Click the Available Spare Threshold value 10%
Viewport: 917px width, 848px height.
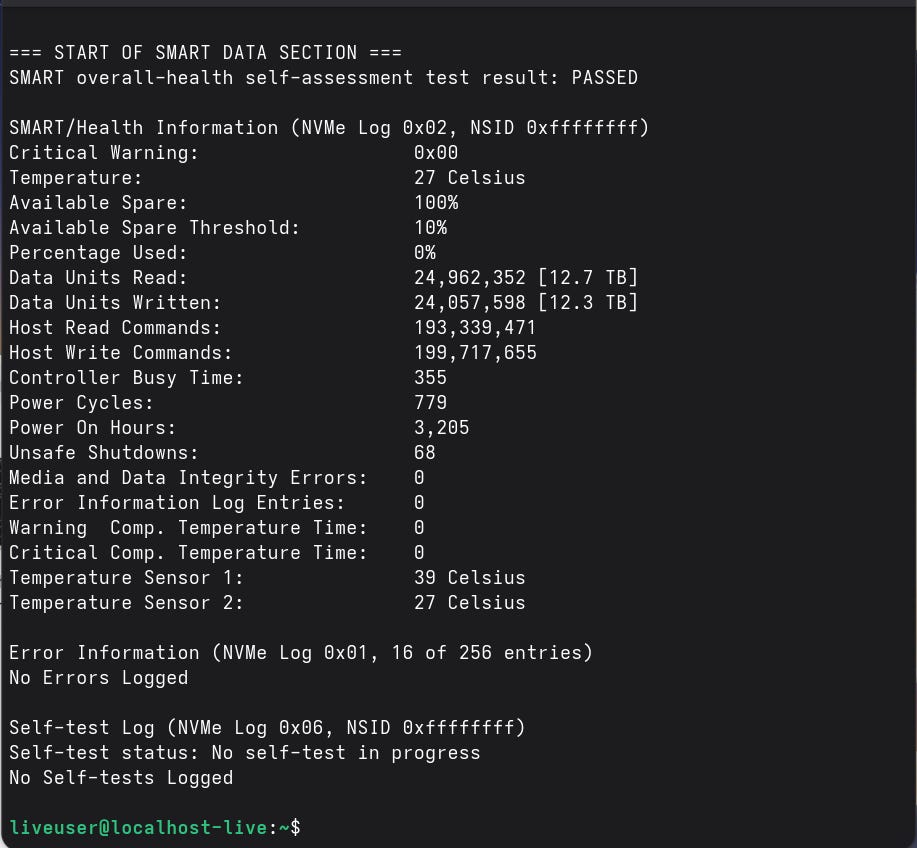point(430,228)
